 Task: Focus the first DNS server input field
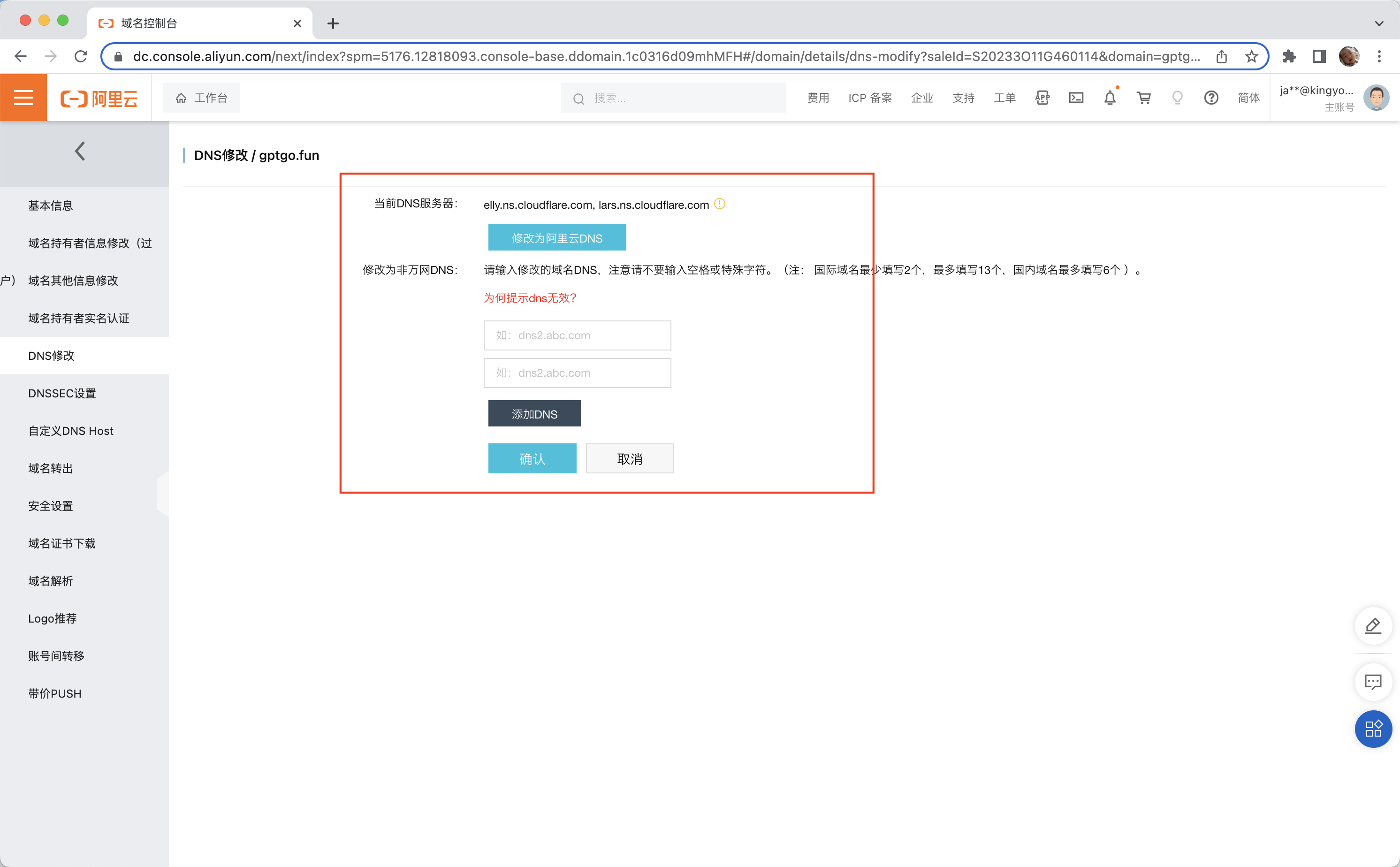click(x=577, y=335)
